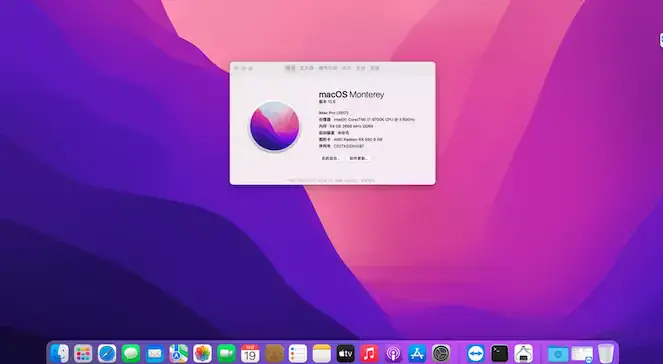Switch to the 资源 (Resources) tab

[x=375, y=68]
